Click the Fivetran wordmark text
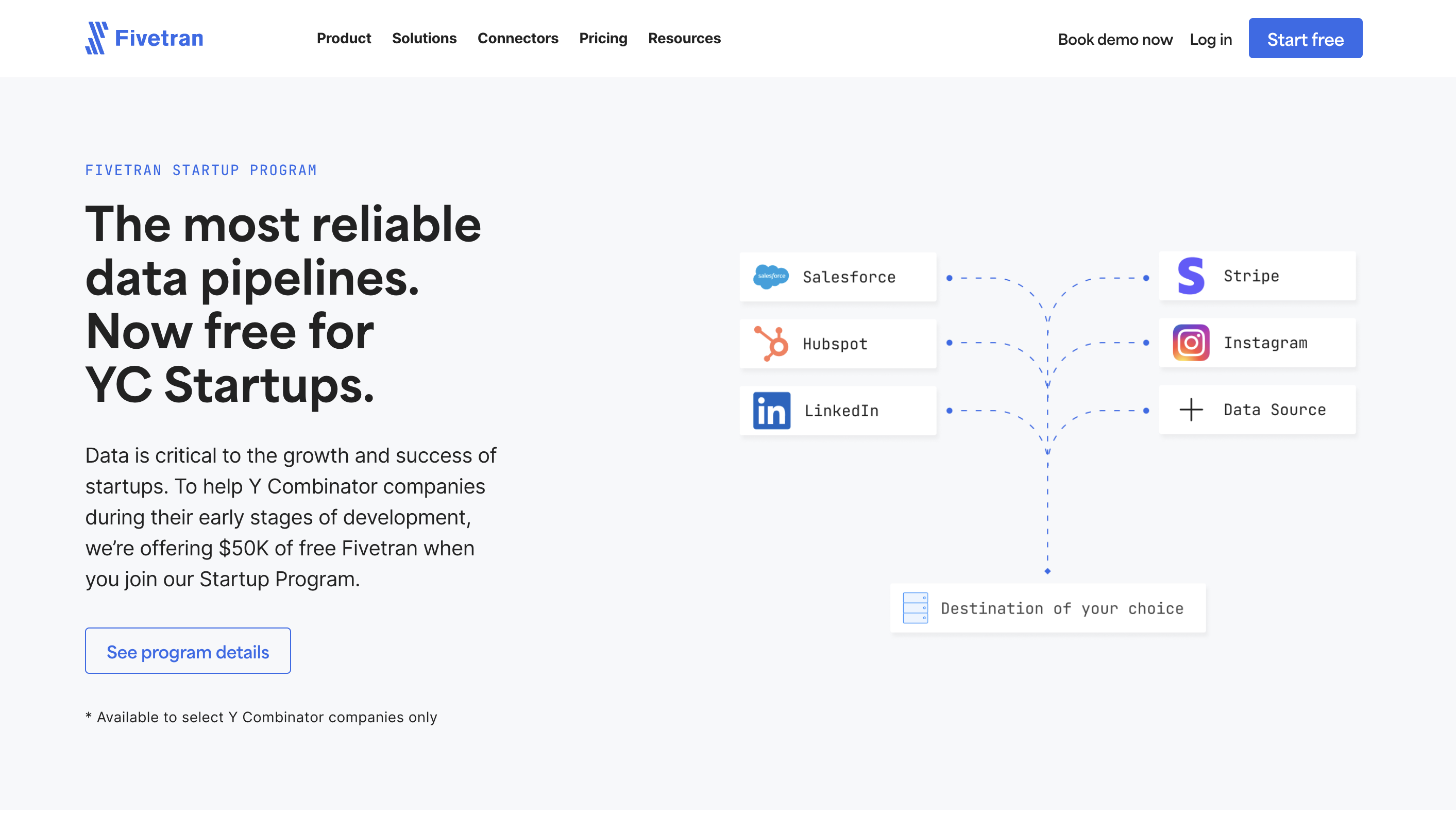This screenshot has height=815, width=1456. 159,39
